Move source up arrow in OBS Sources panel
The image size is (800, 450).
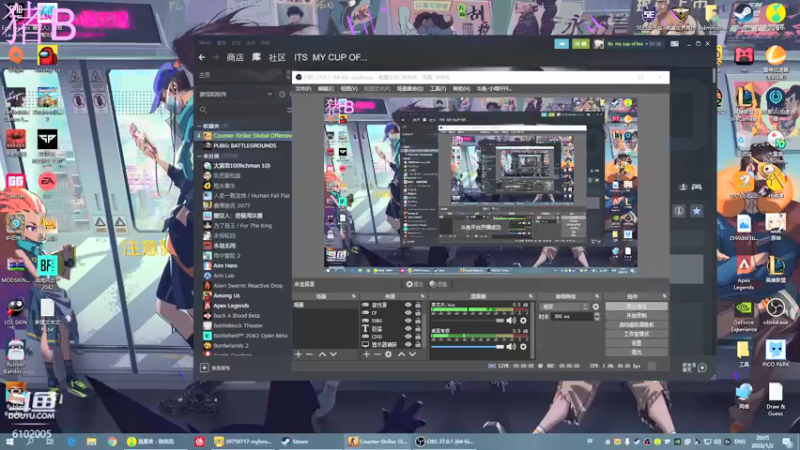402,354
